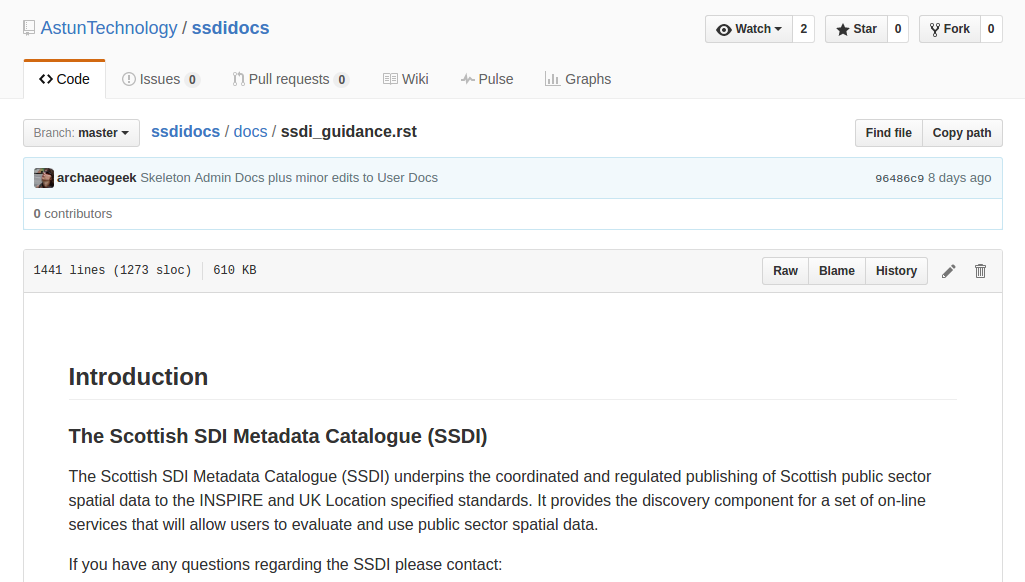Open the Pull requests tab

tap(290, 79)
